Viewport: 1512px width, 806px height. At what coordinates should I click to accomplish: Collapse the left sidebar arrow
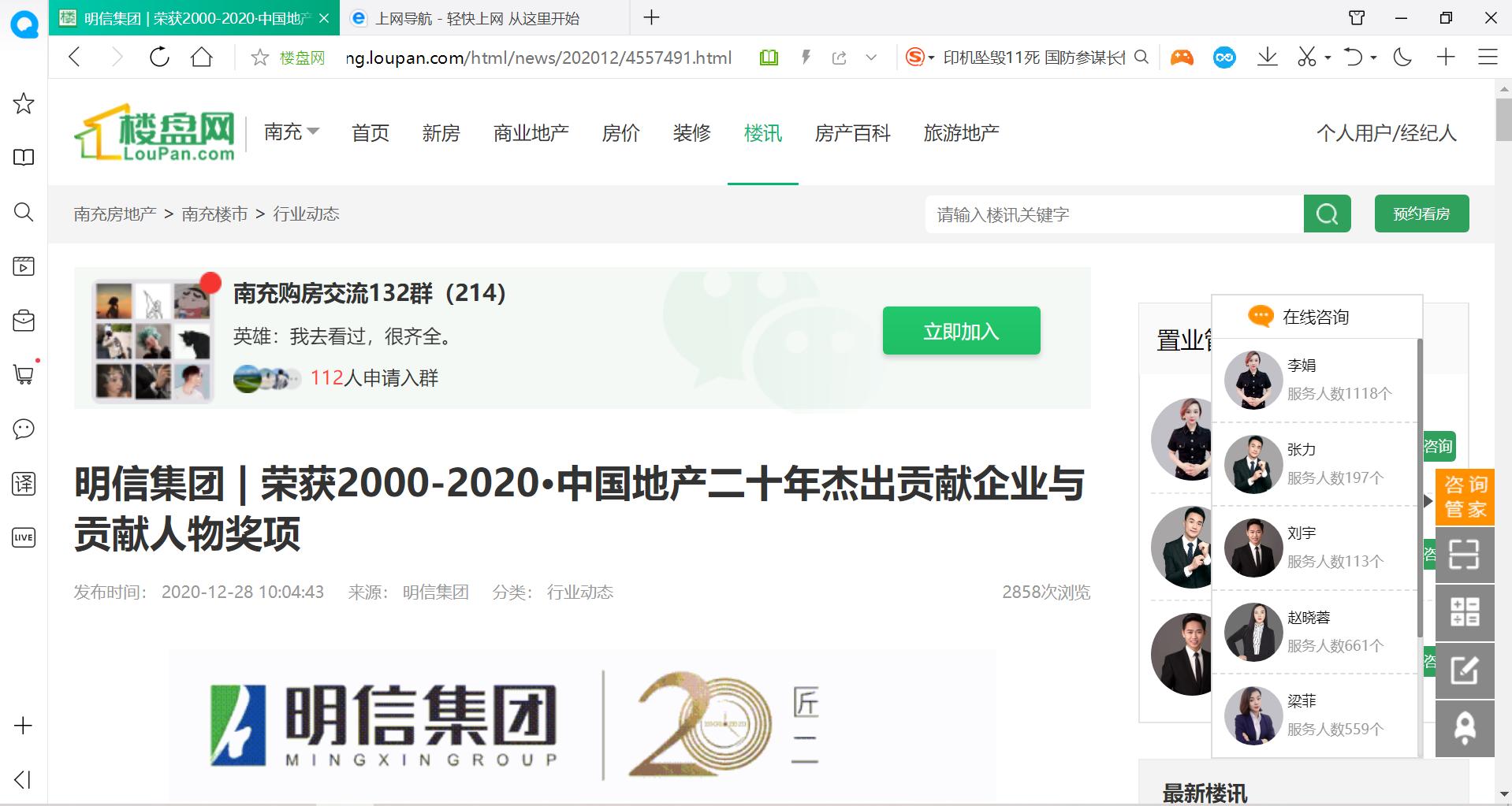coord(23,780)
